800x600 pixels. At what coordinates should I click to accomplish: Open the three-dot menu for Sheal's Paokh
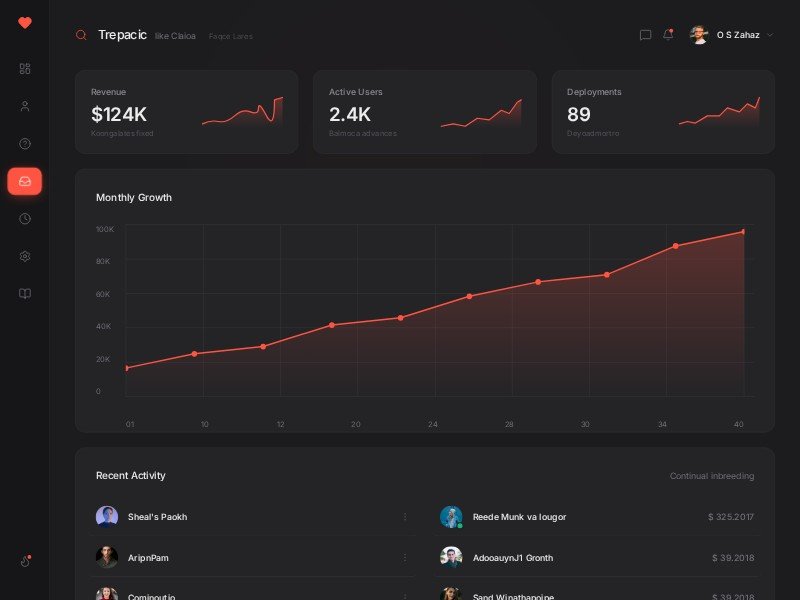pos(405,517)
